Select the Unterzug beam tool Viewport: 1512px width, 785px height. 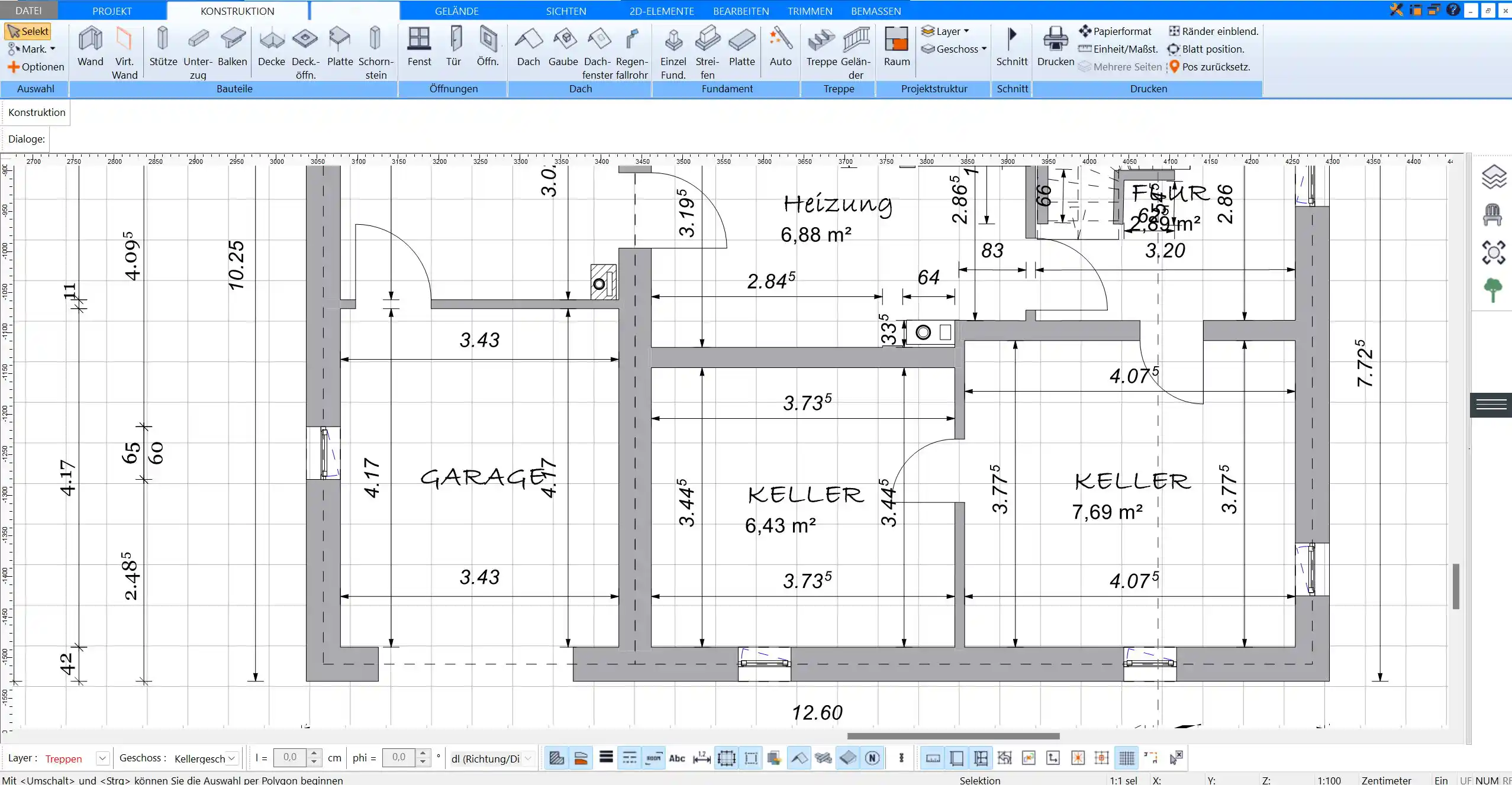(198, 53)
